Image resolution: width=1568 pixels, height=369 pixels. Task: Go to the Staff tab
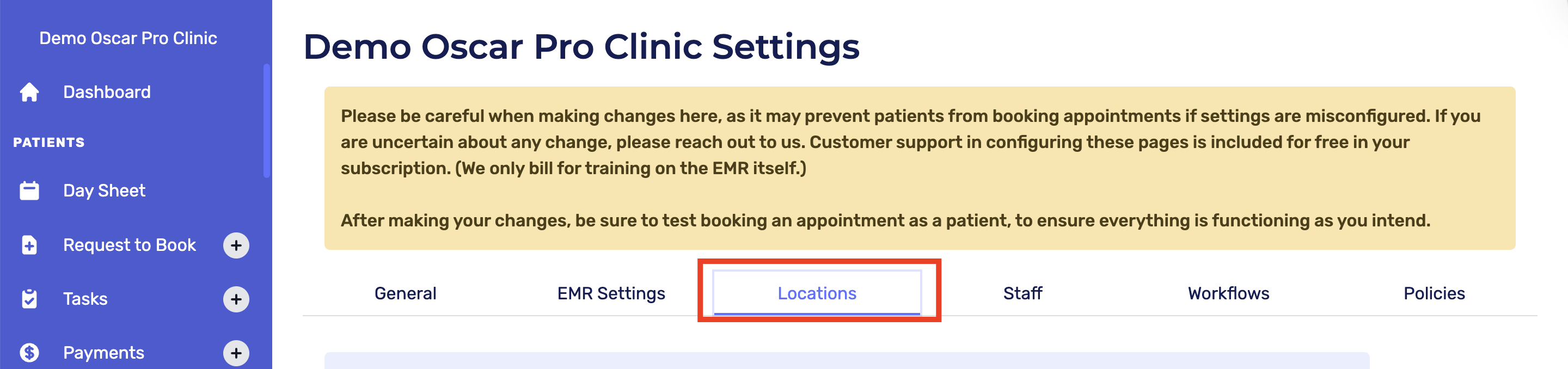(x=1022, y=293)
